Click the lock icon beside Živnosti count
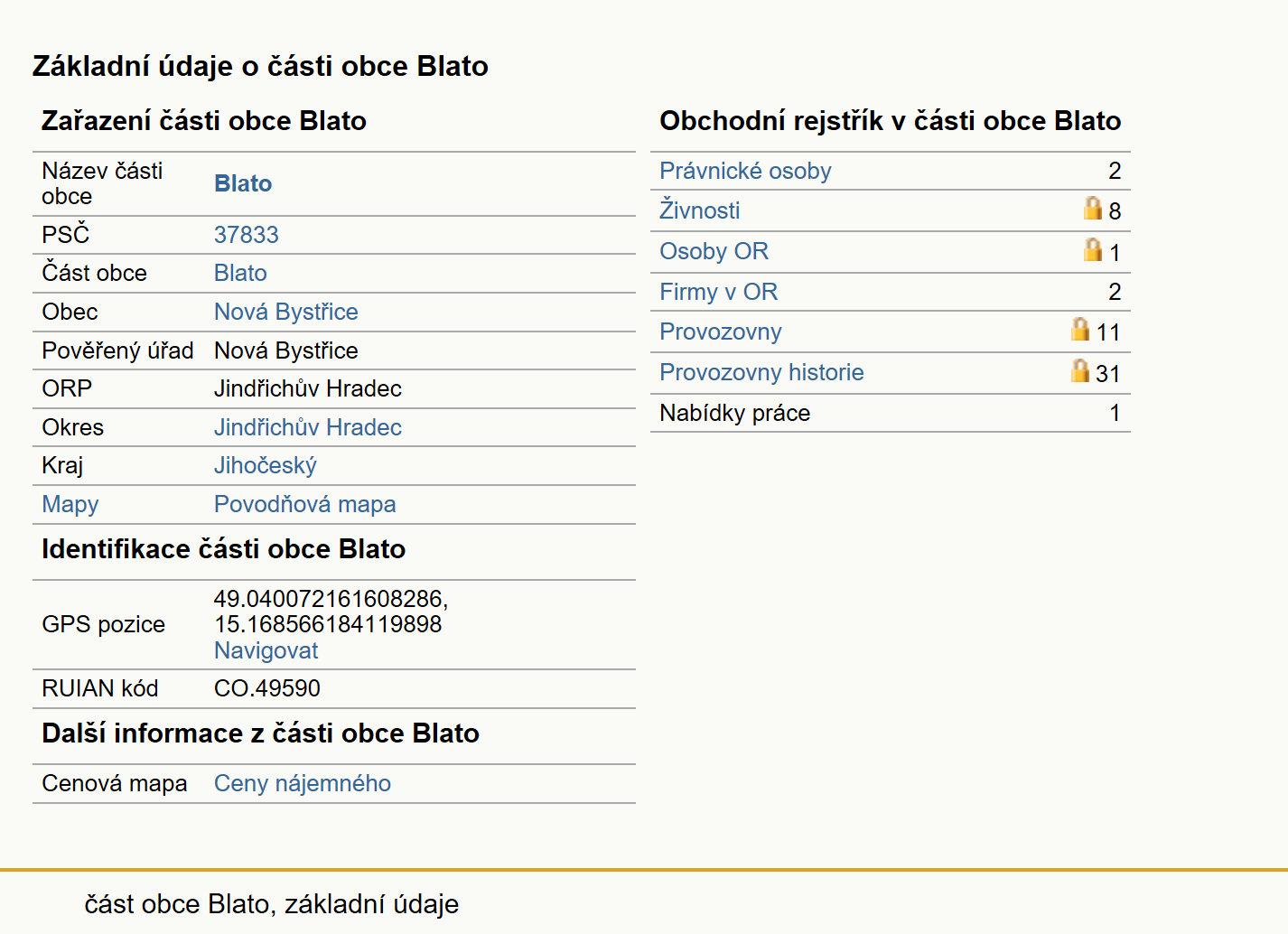The height and width of the screenshot is (934, 1288). coord(1093,209)
